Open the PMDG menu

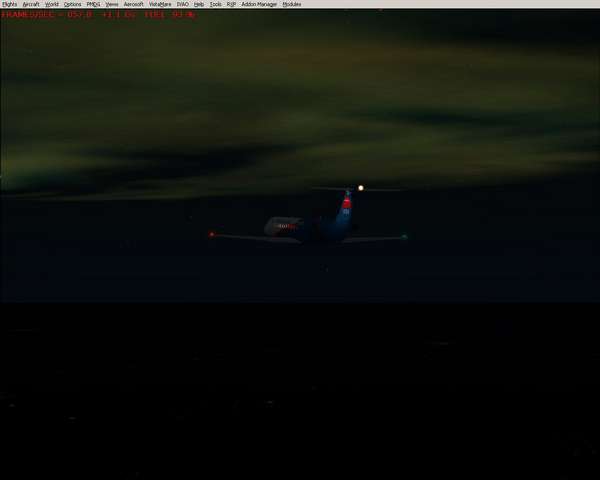[x=93, y=4]
